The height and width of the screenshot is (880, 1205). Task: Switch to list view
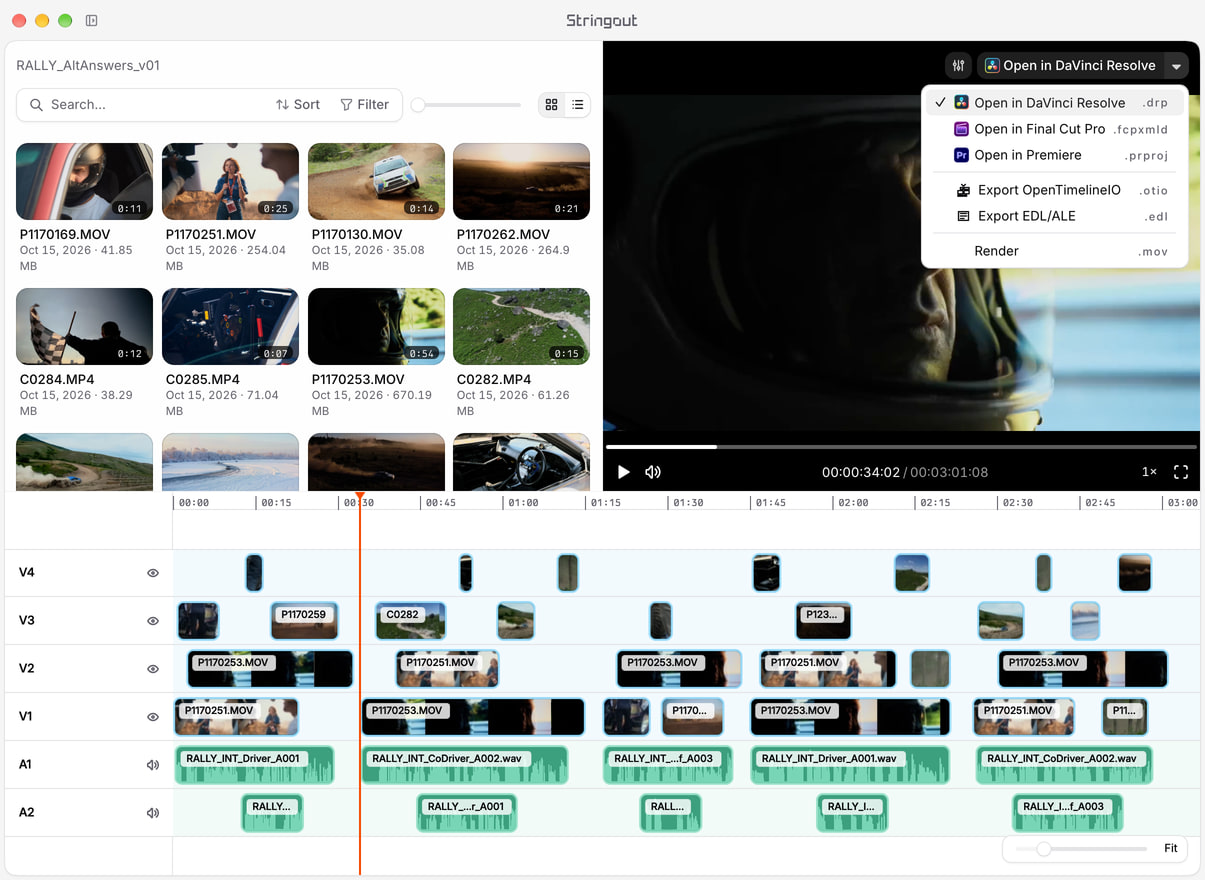578,104
